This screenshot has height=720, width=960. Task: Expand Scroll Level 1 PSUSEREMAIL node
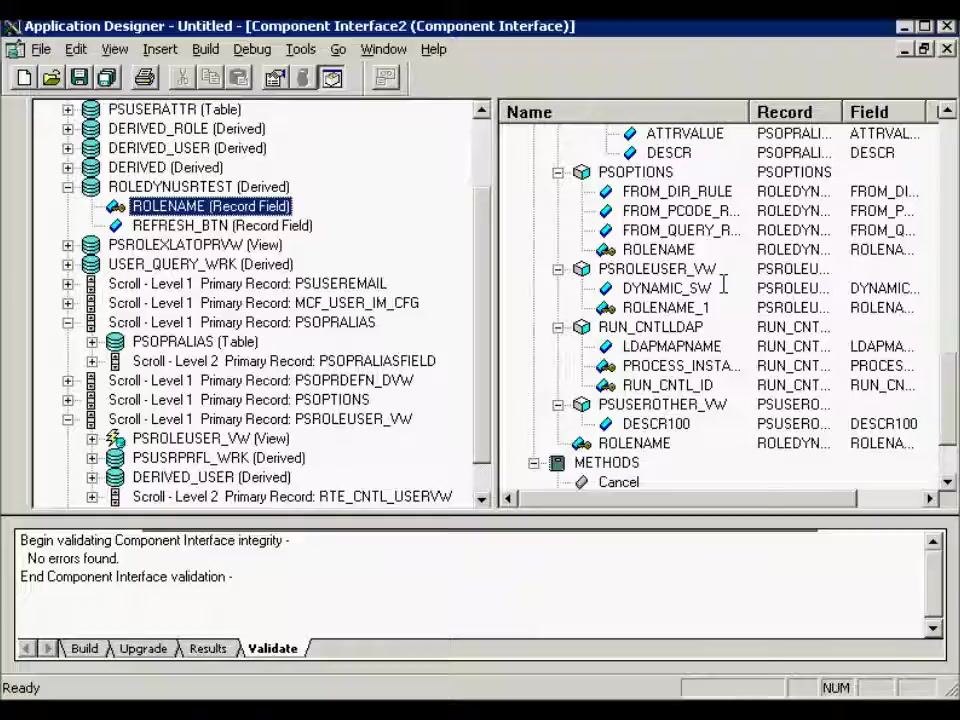coord(68,284)
